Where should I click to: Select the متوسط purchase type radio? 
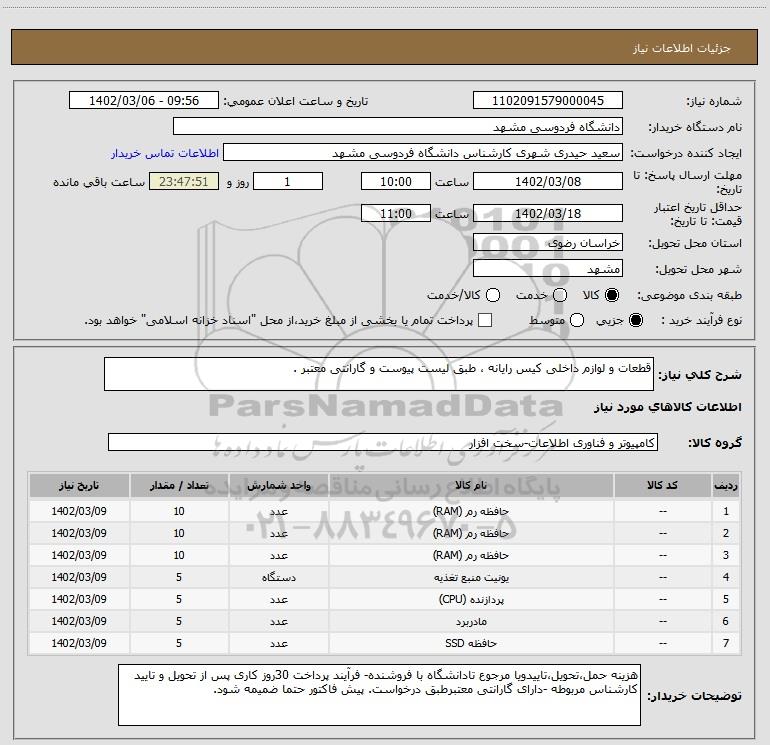(577, 320)
